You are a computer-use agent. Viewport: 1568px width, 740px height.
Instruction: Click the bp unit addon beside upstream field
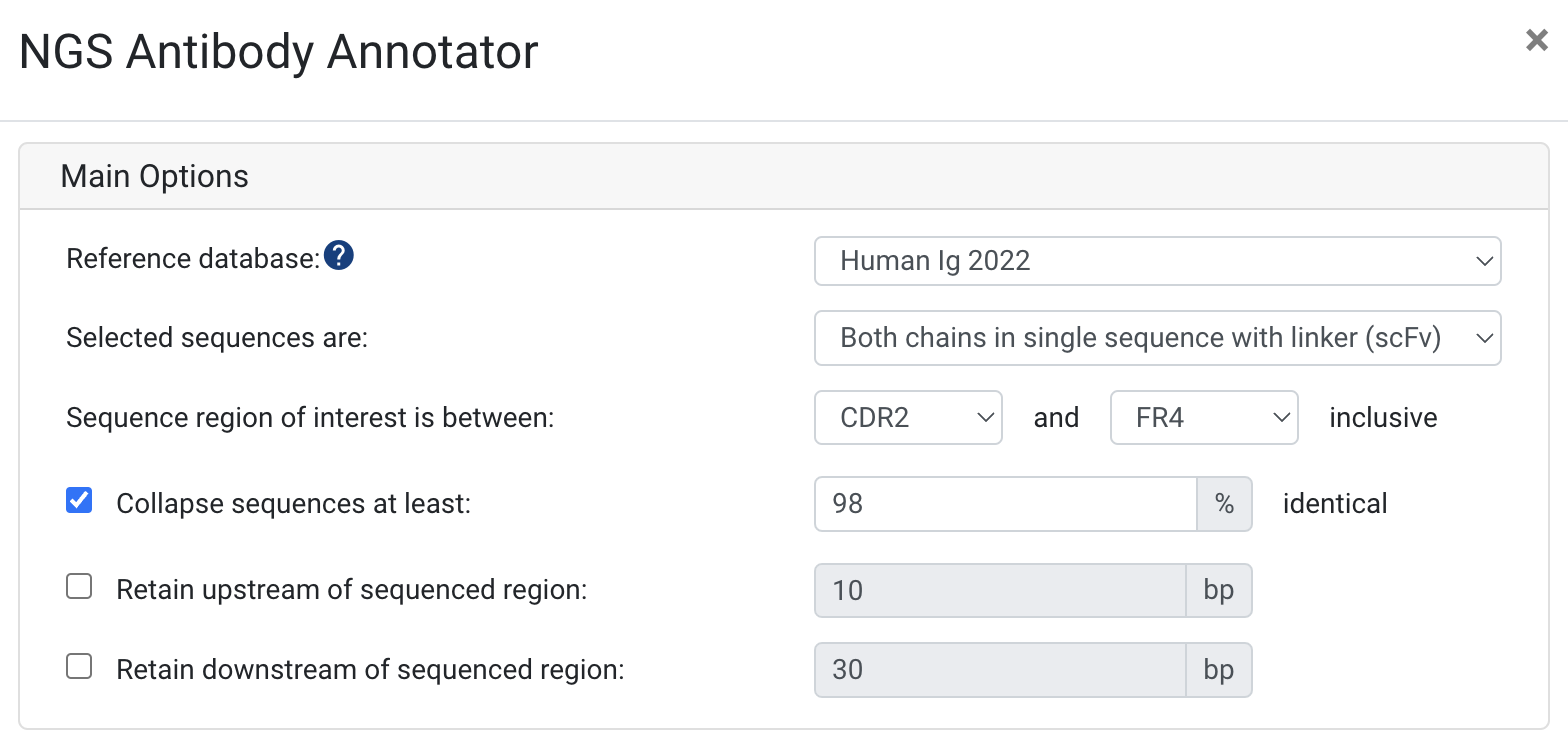1219,590
